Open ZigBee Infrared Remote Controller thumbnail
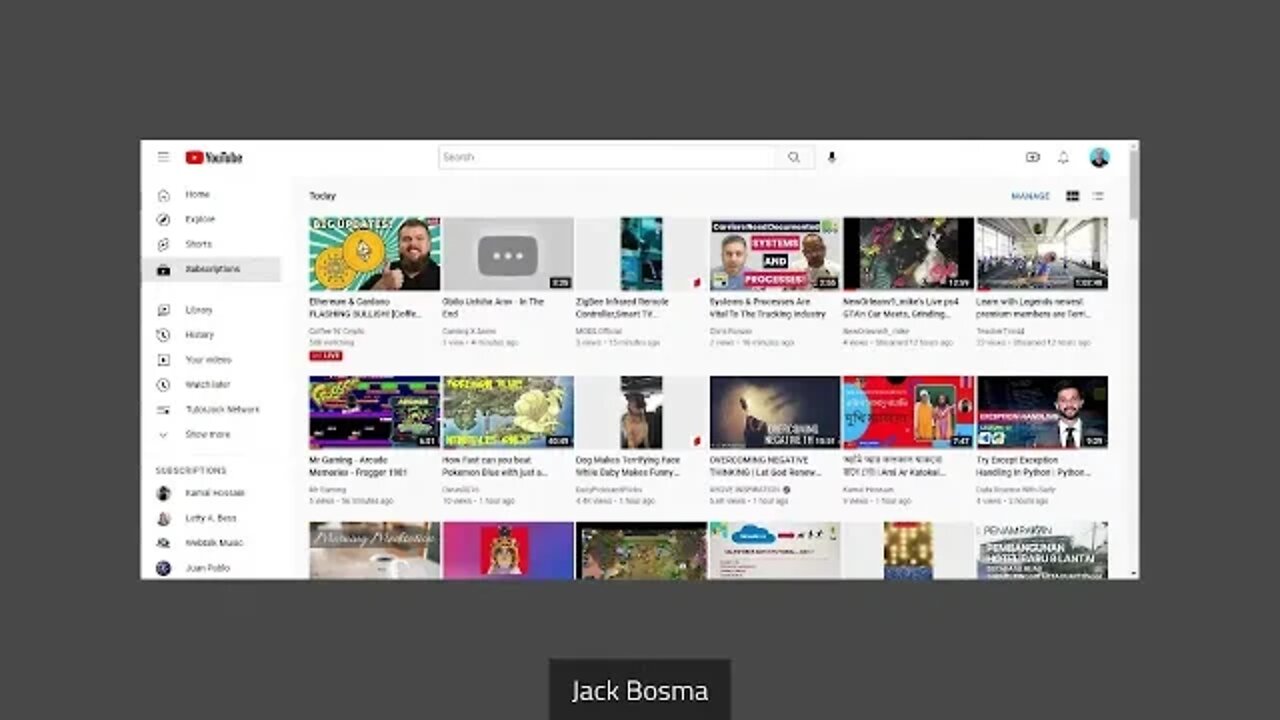Image resolution: width=1280 pixels, height=720 pixels. pos(641,254)
